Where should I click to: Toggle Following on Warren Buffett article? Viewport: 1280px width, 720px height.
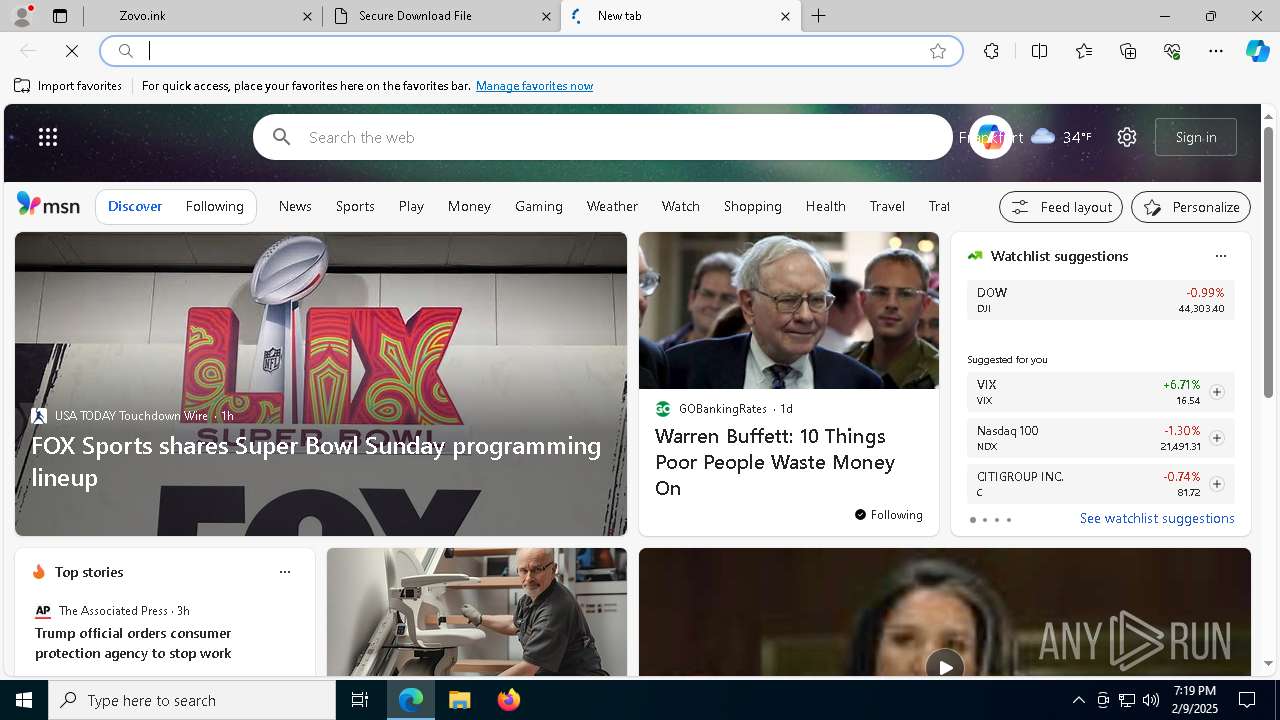[888, 515]
